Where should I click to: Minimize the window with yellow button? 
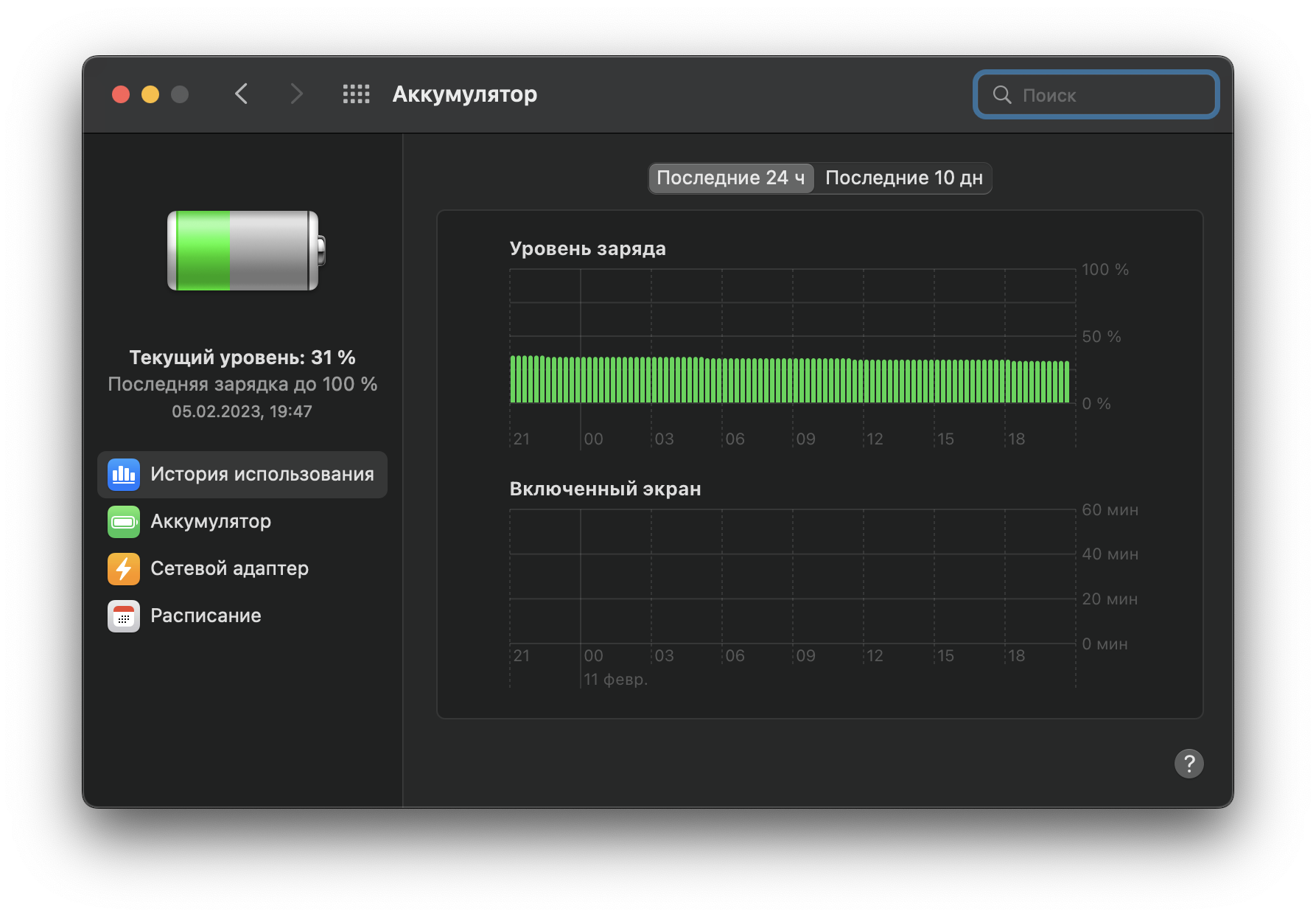(x=150, y=94)
